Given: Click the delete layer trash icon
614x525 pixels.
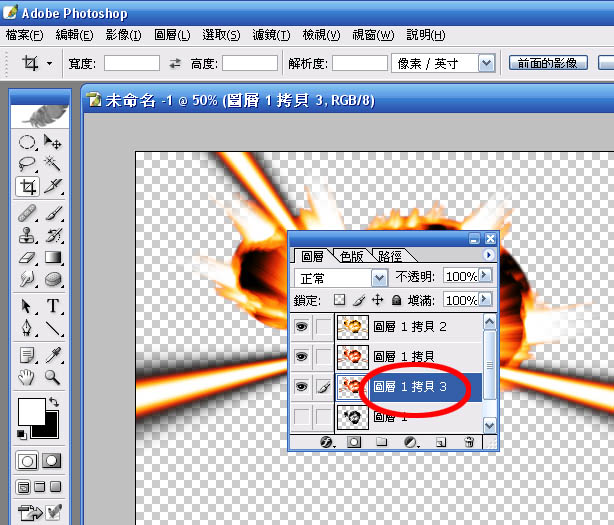Looking at the screenshot, I should click(468, 441).
